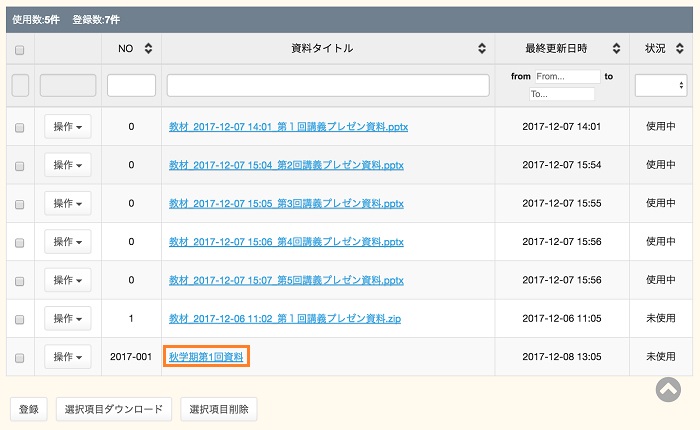Viewport: 700px width, 430px height.
Task: Click the NO filter input field
Action: coord(131,86)
